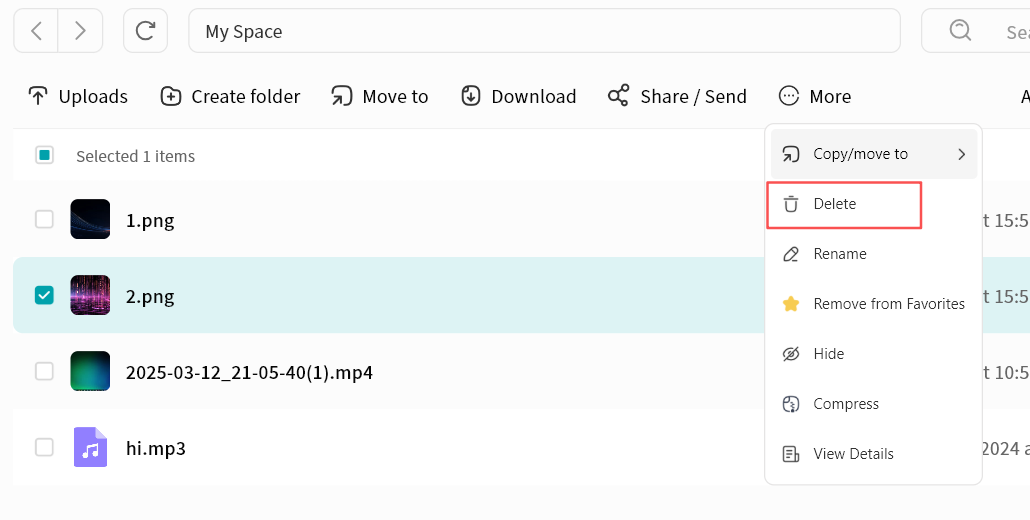Screen dimensions: 1030x520
Task: Uncheck the 2.png checkbox
Action: tap(44, 295)
